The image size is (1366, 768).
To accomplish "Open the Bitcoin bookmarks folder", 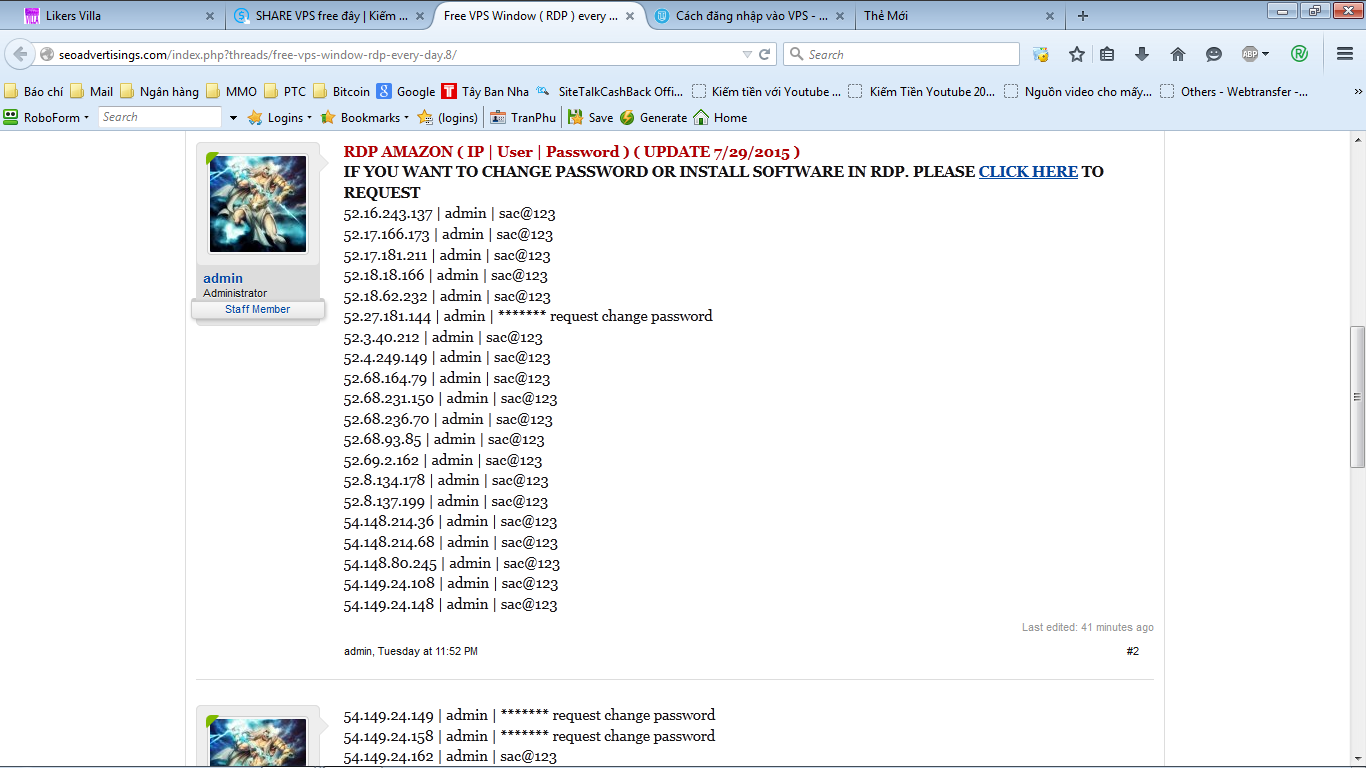I will pyautogui.click(x=342, y=91).
